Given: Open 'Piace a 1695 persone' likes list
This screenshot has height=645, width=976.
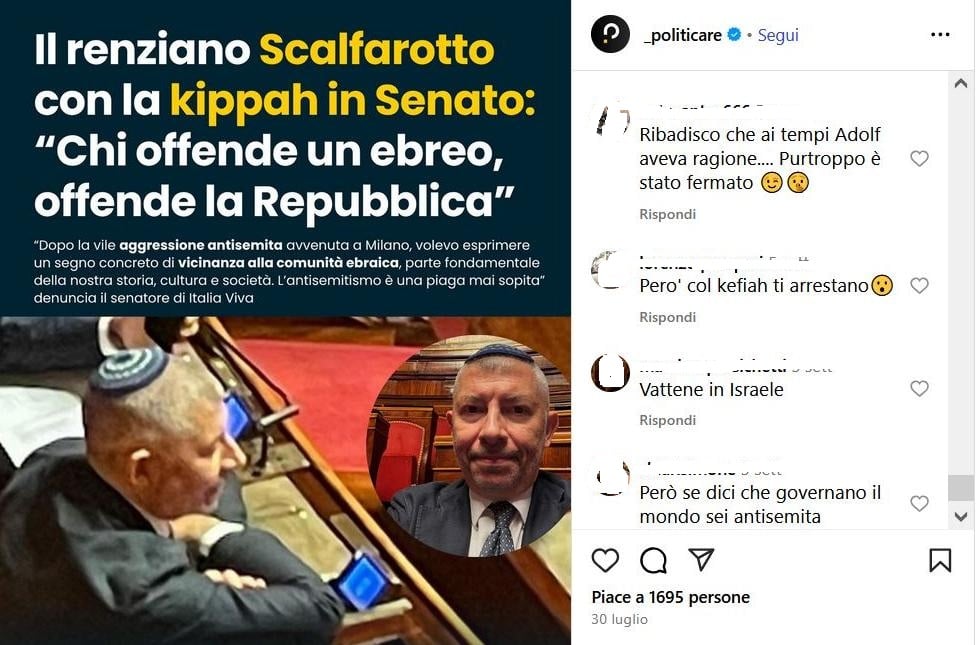Looking at the screenshot, I should coord(670,597).
